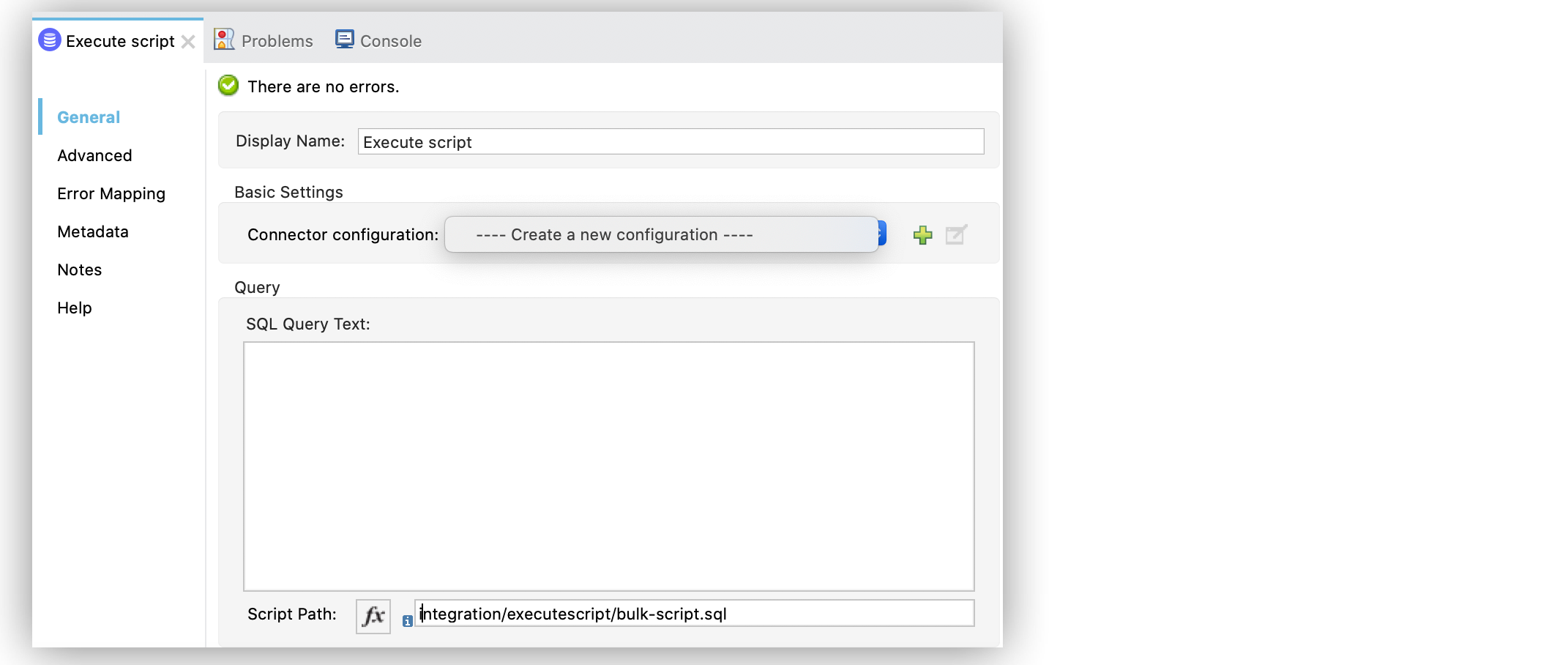Open the Notes section
Image resolution: width=1568 pixels, height=665 pixels.
[78, 270]
